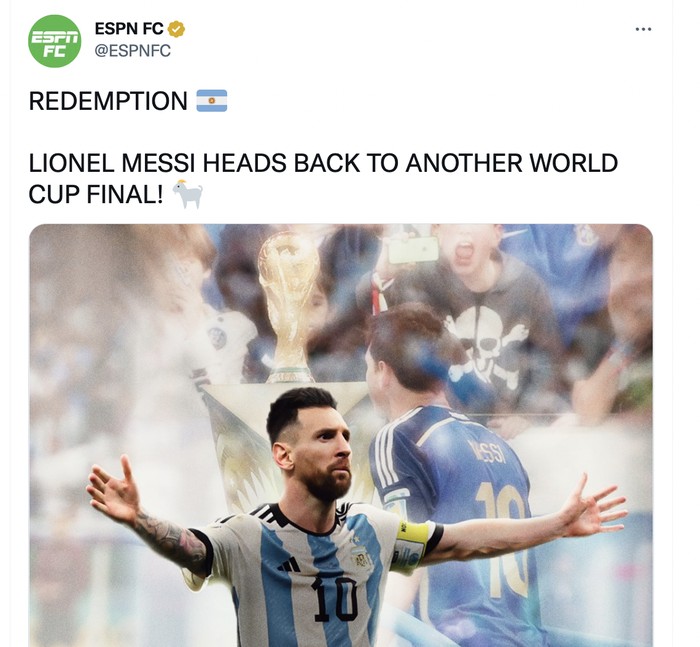Open the three-dot more options menu
Image resolution: width=700 pixels, height=647 pixels.
[x=643, y=29]
